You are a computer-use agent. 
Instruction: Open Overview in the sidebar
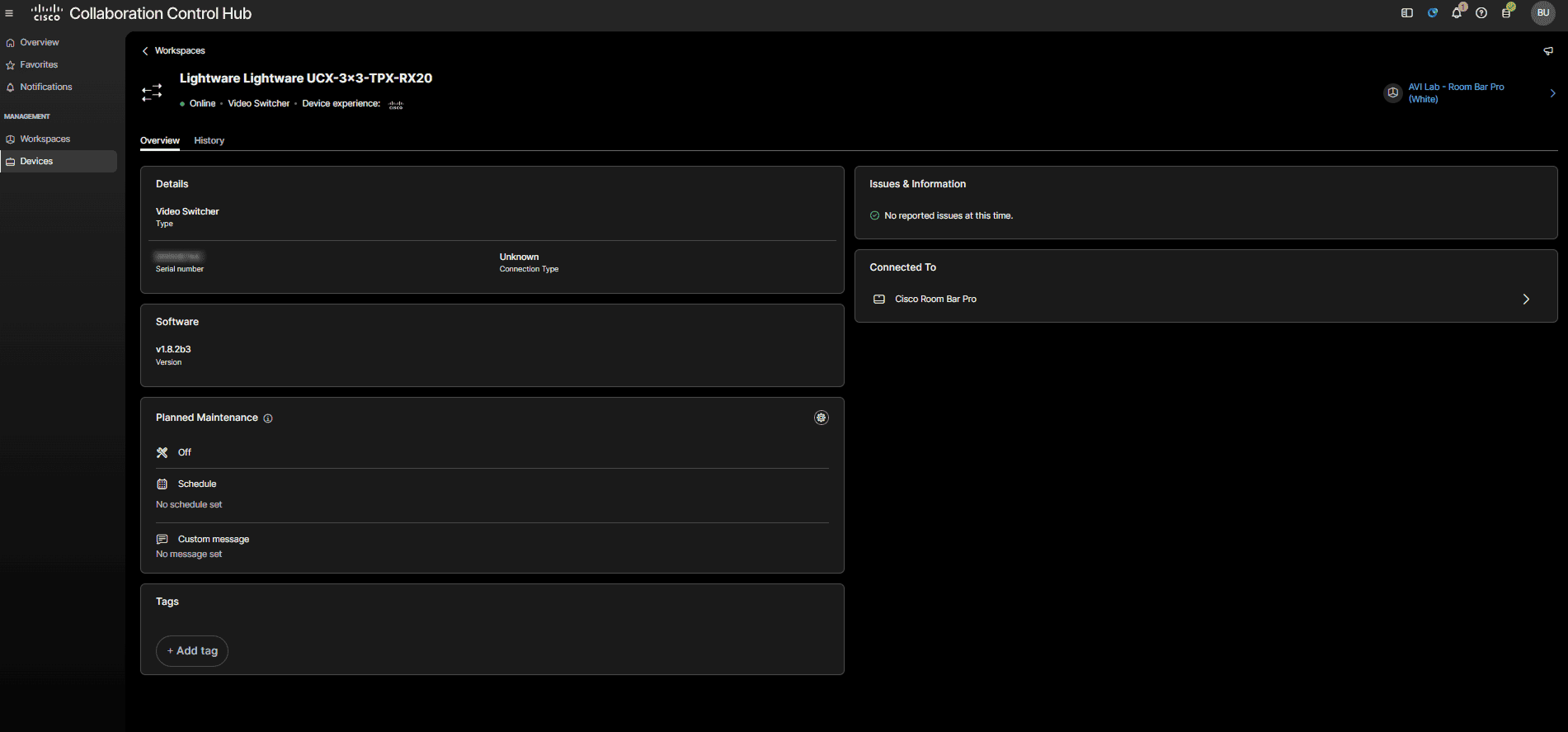click(59, 42)
